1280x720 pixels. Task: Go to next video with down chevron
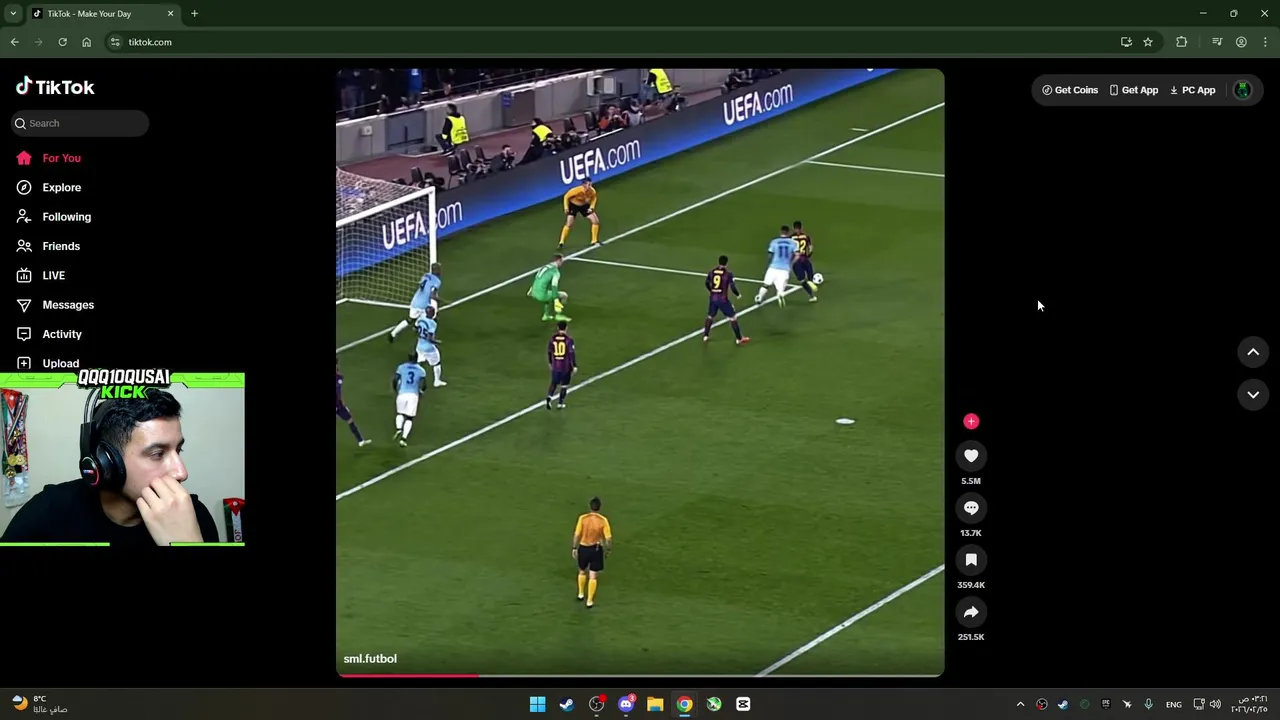pyautogui.click(x=1253, y=395)
